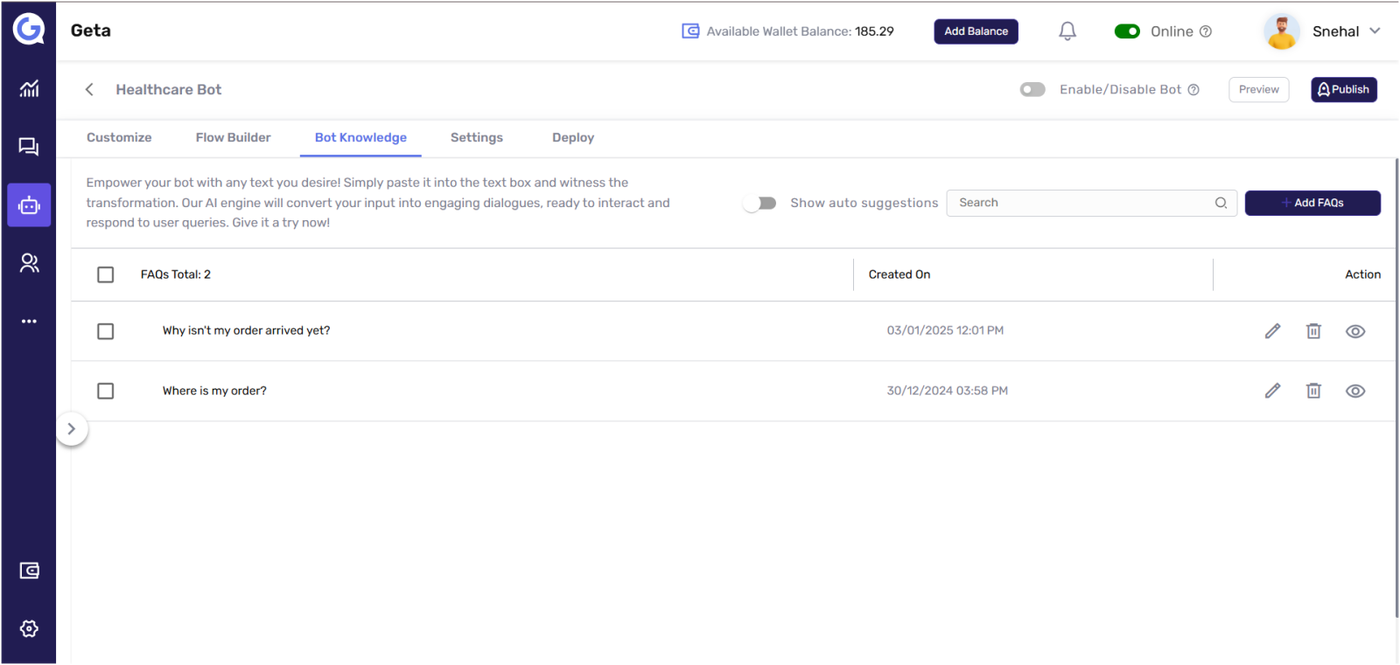1400x665 pixels.
Task: Expand the collapsed side panel arrow
Action: (x=71, y=429)
